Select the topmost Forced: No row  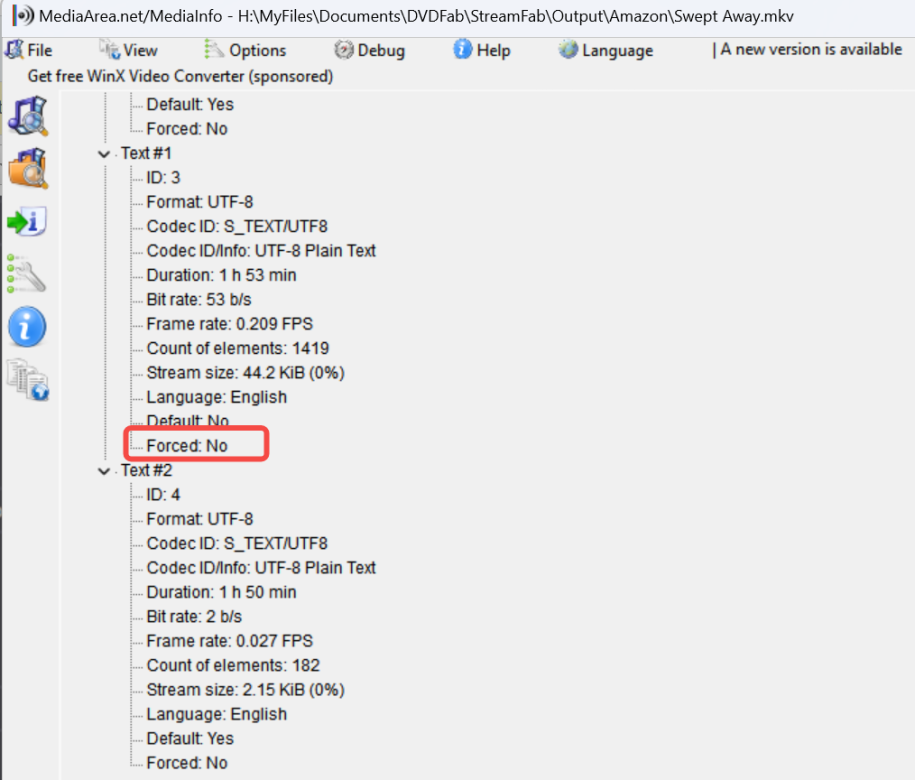point(187,129)
